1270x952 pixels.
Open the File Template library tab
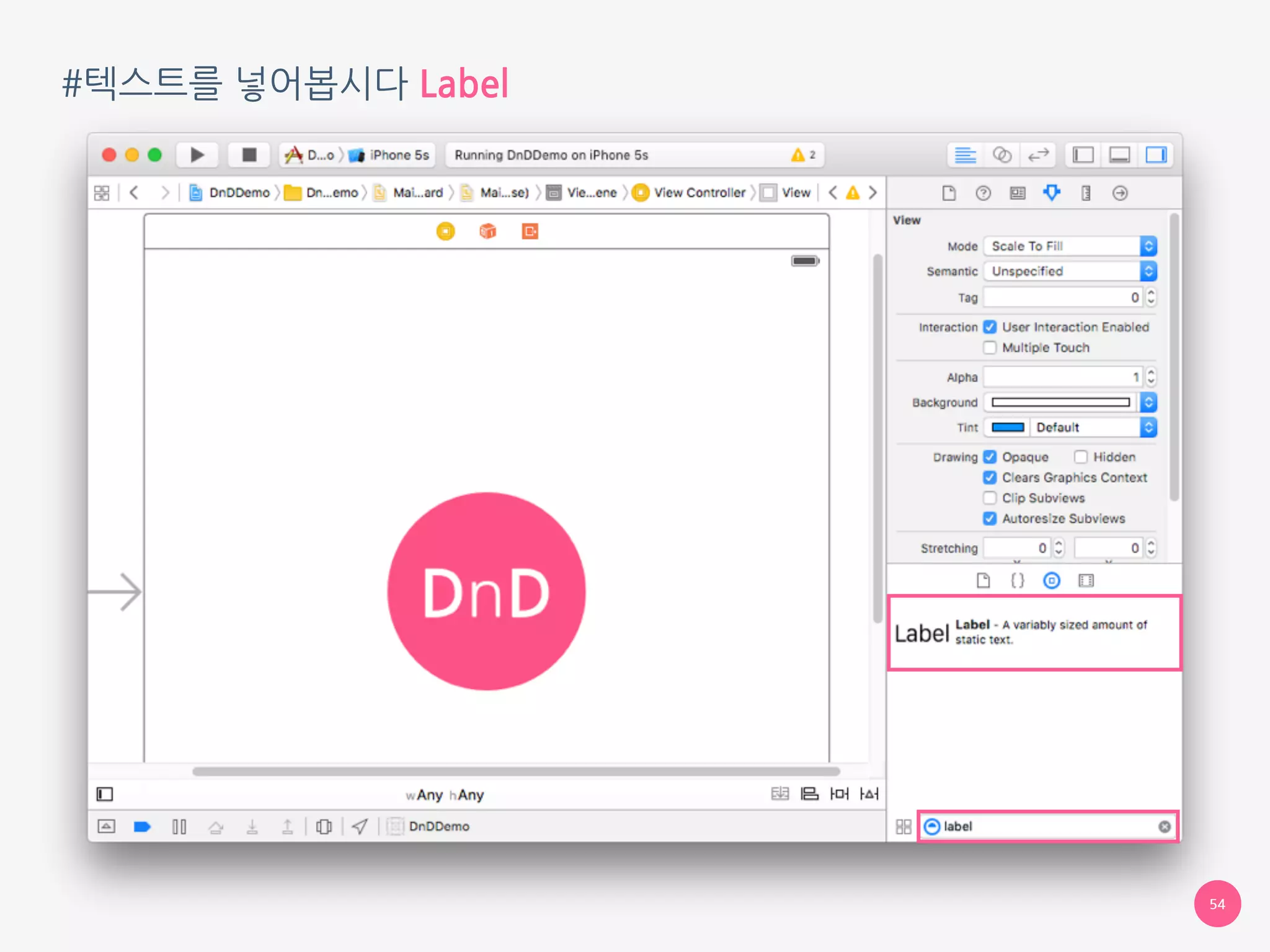[x=984, y=581]
